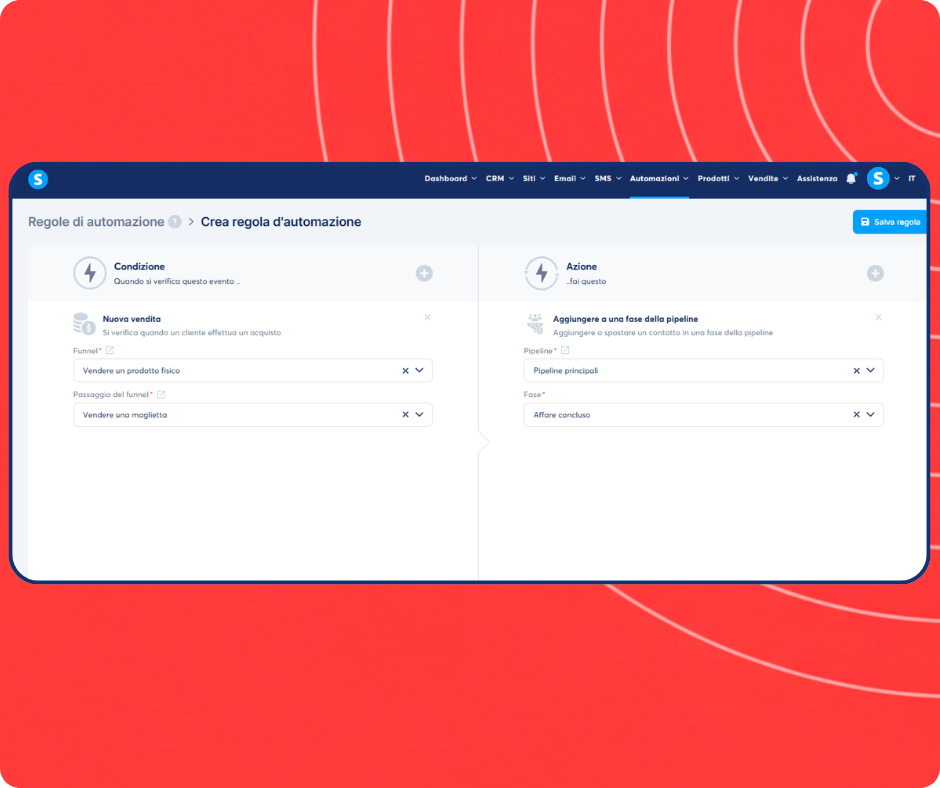Open the Email menu

[x=570, y=179]
